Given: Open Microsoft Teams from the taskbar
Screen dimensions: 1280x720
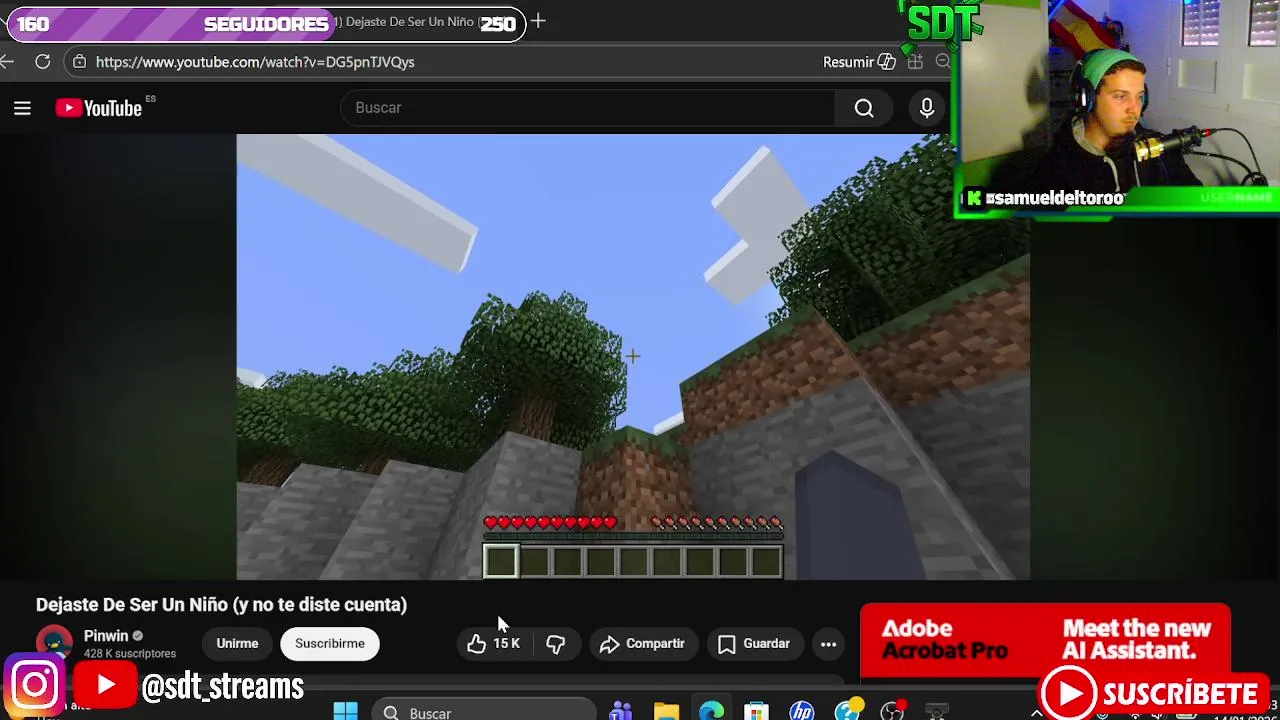Looking at the screenshot, I should point(621,712).
